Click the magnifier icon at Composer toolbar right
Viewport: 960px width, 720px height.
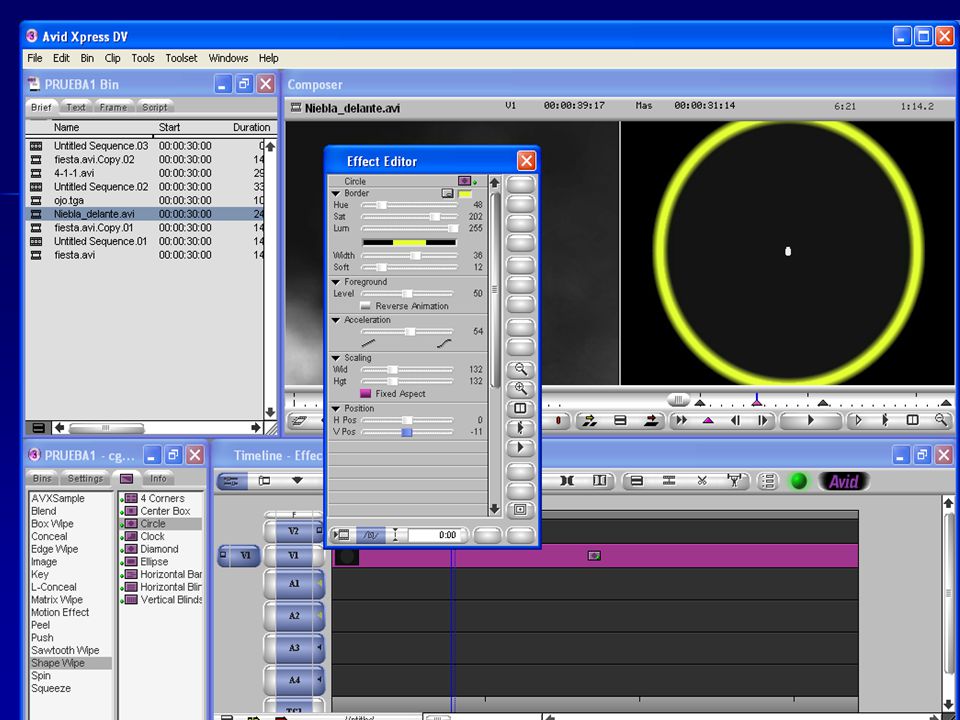[x=941, y=420]
